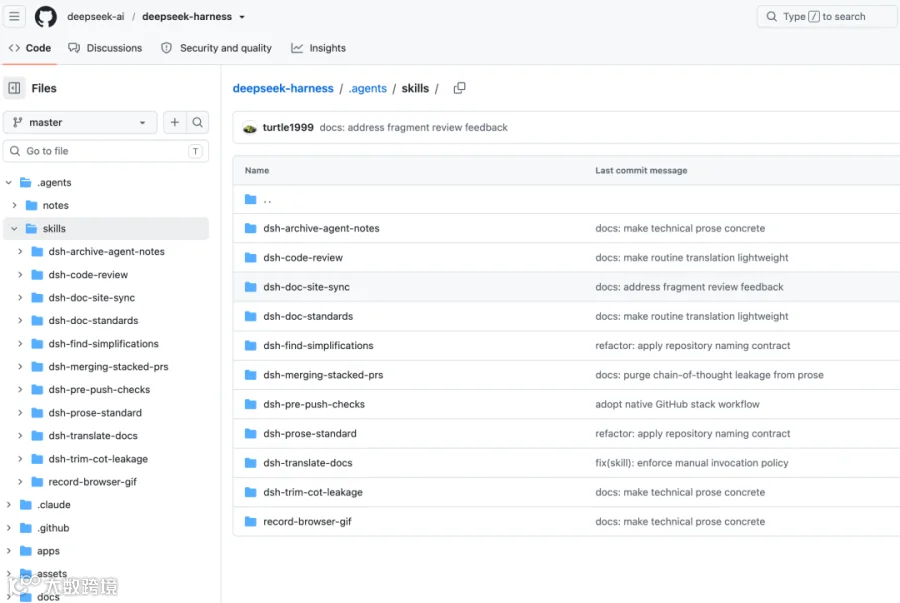This screenshot has height=603, width=900.
Task: Expand the .claude folder chevron
Action: point(9,504)
